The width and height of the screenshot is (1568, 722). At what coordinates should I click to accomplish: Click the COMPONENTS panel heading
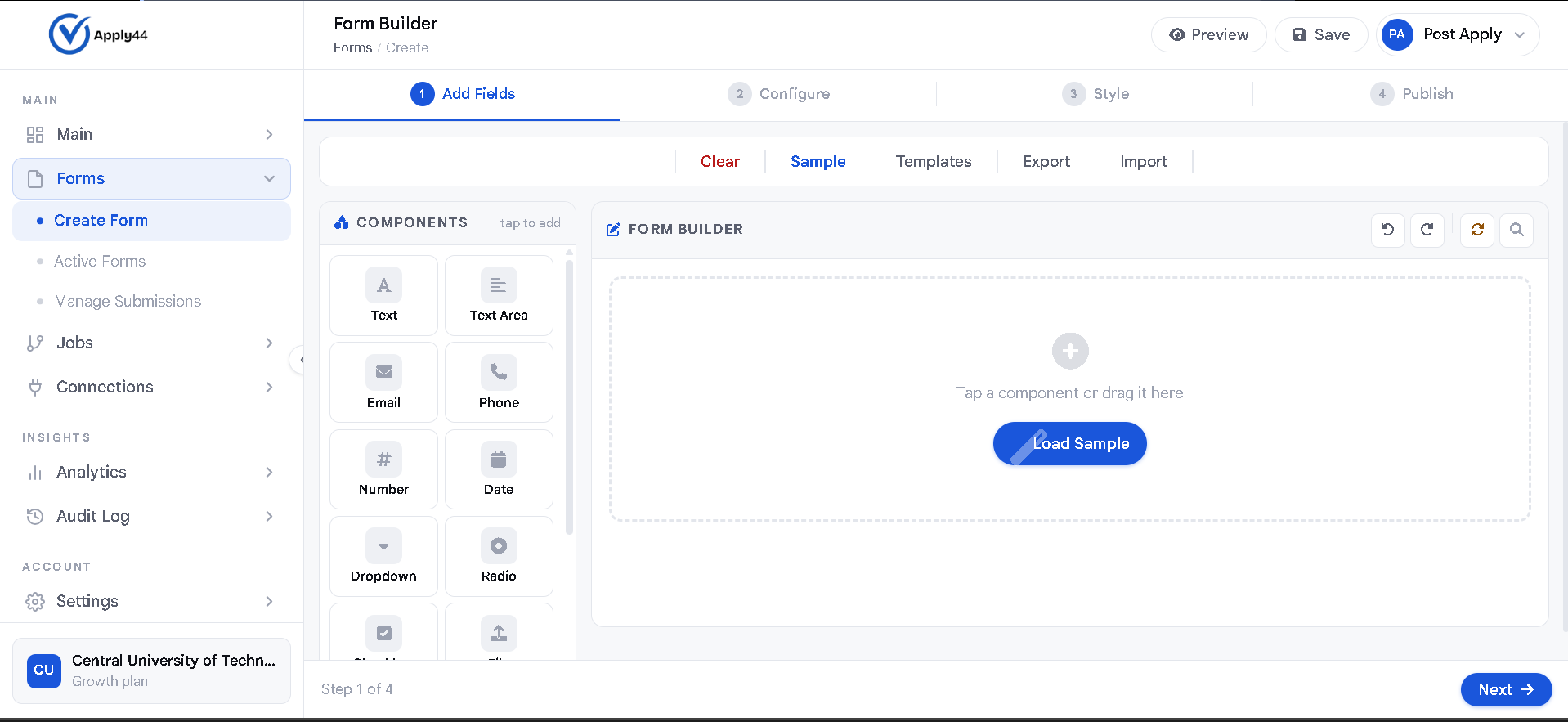click(412, 222)
